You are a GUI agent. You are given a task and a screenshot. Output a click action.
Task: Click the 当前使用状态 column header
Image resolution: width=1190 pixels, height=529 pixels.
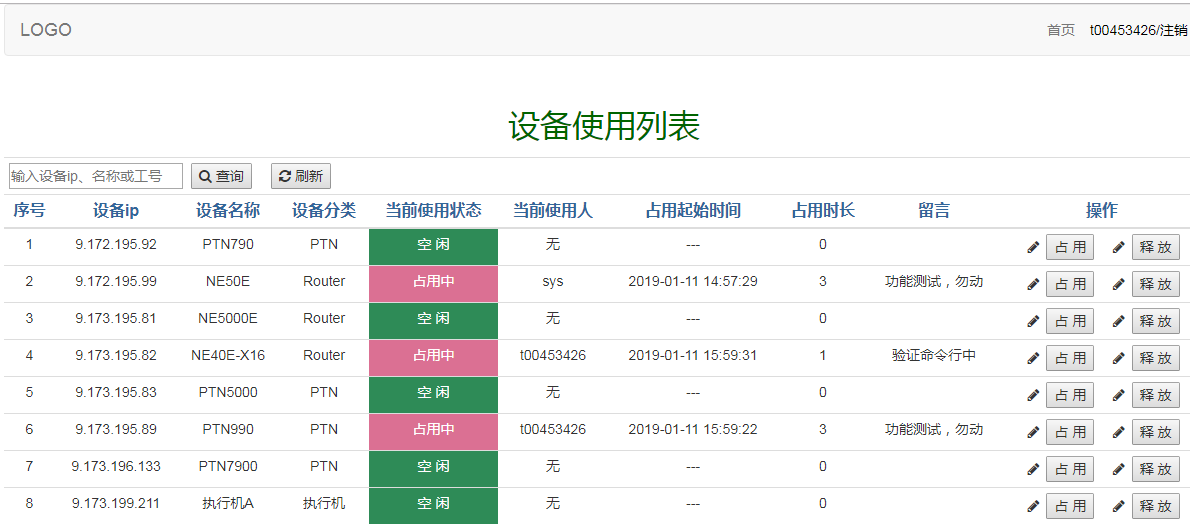point(433,210)
